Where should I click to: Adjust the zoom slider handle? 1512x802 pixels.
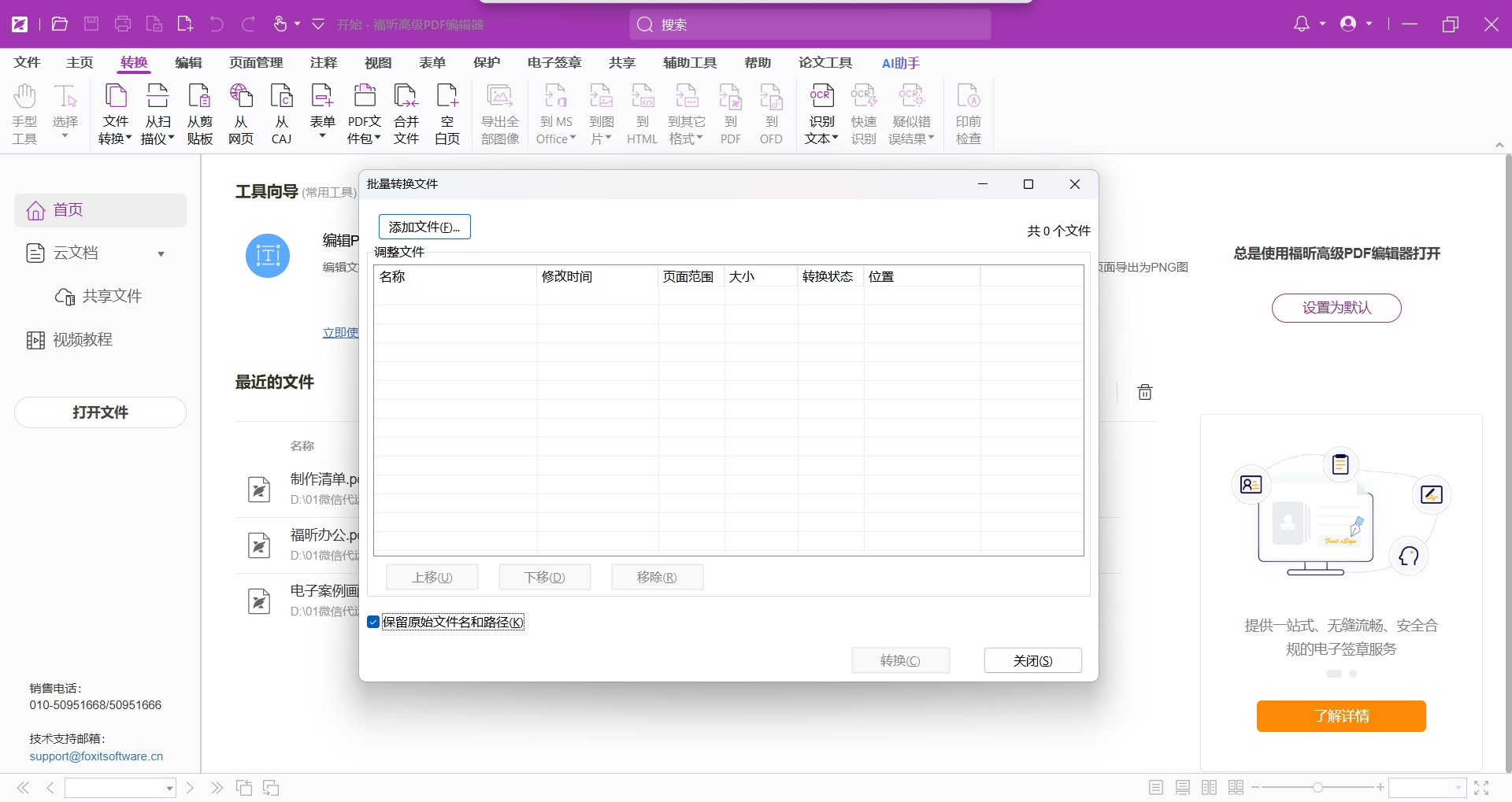coord(1317,787)
